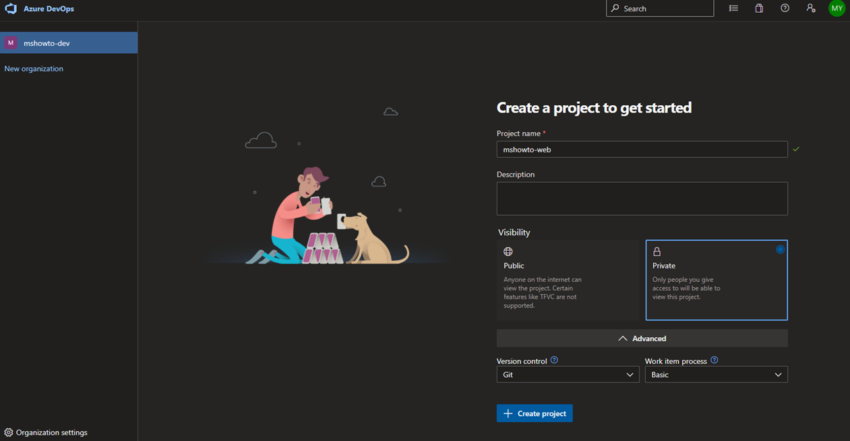This screenshot has width=850, height=441.
Task: Click the Description text area
Action: coord(641,198)
